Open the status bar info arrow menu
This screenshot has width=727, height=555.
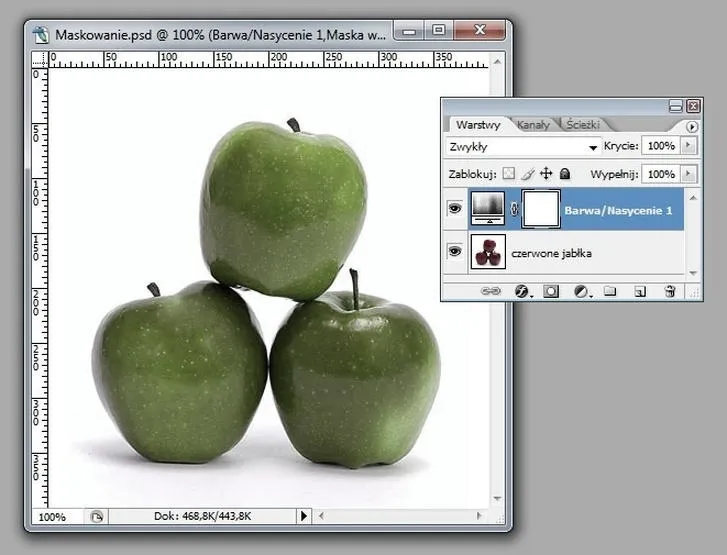click(x=304, y=516)
